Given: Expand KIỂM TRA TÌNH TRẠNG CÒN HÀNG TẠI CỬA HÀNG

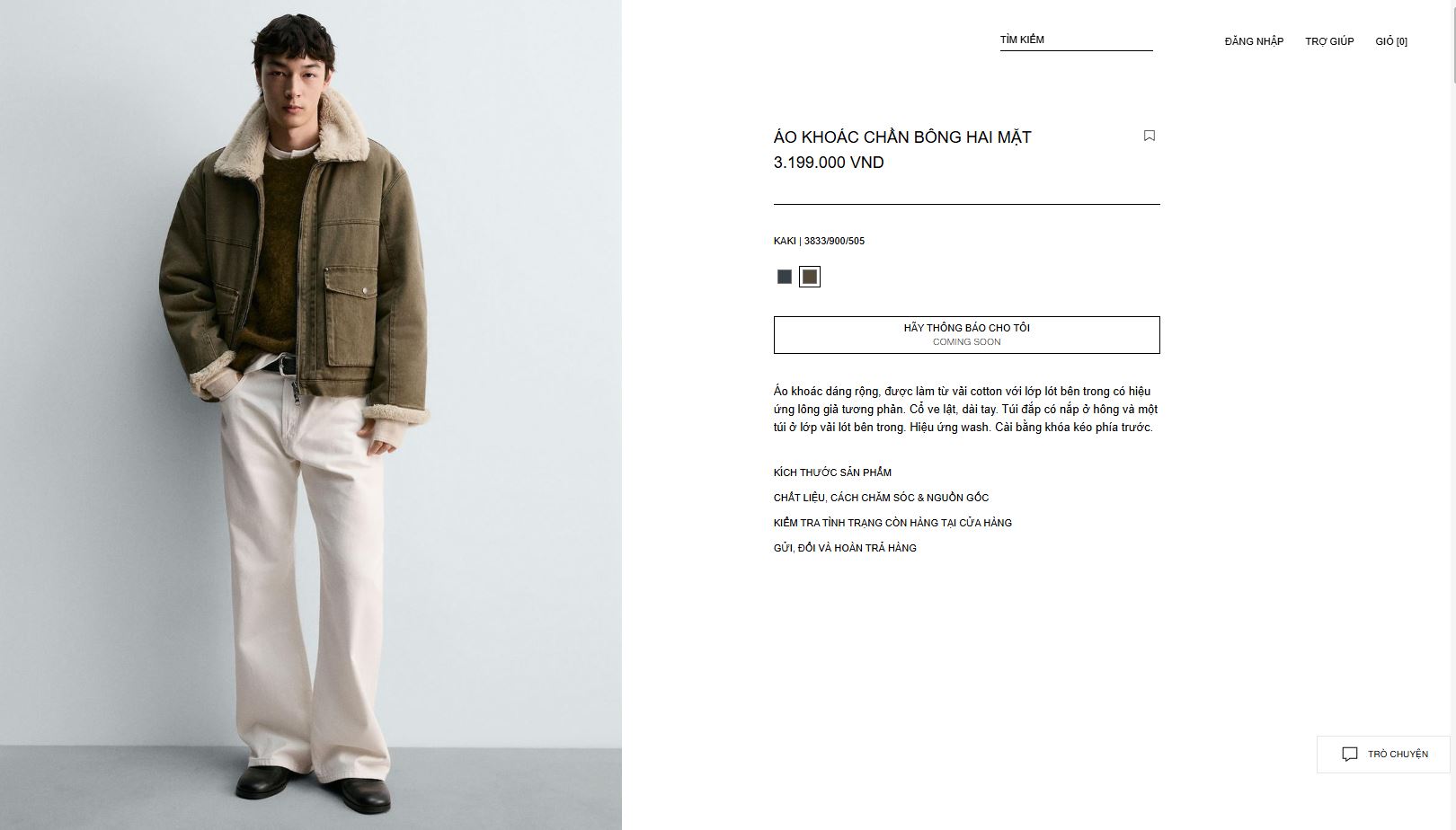Looking at the screenshot, I should point(892,523).
